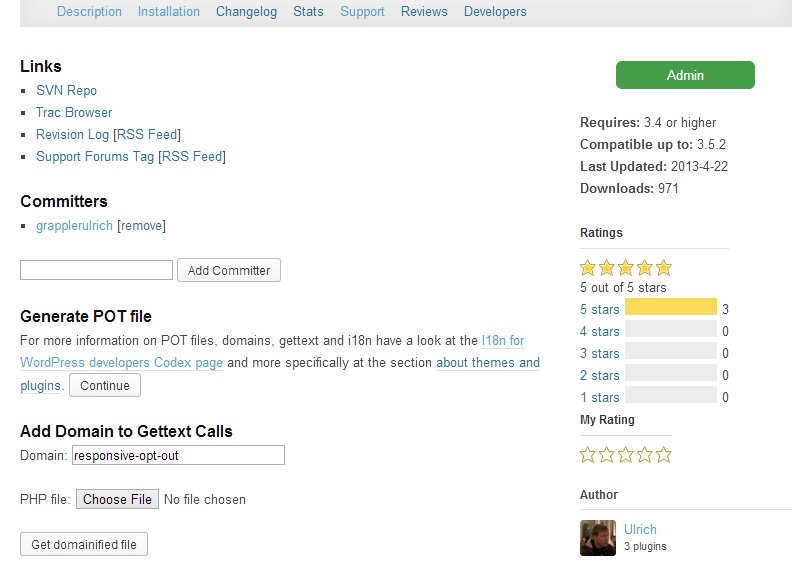The image size is (812, 562).
Task: Filter reviews by 5 stars link
Action: pos(599,309)
